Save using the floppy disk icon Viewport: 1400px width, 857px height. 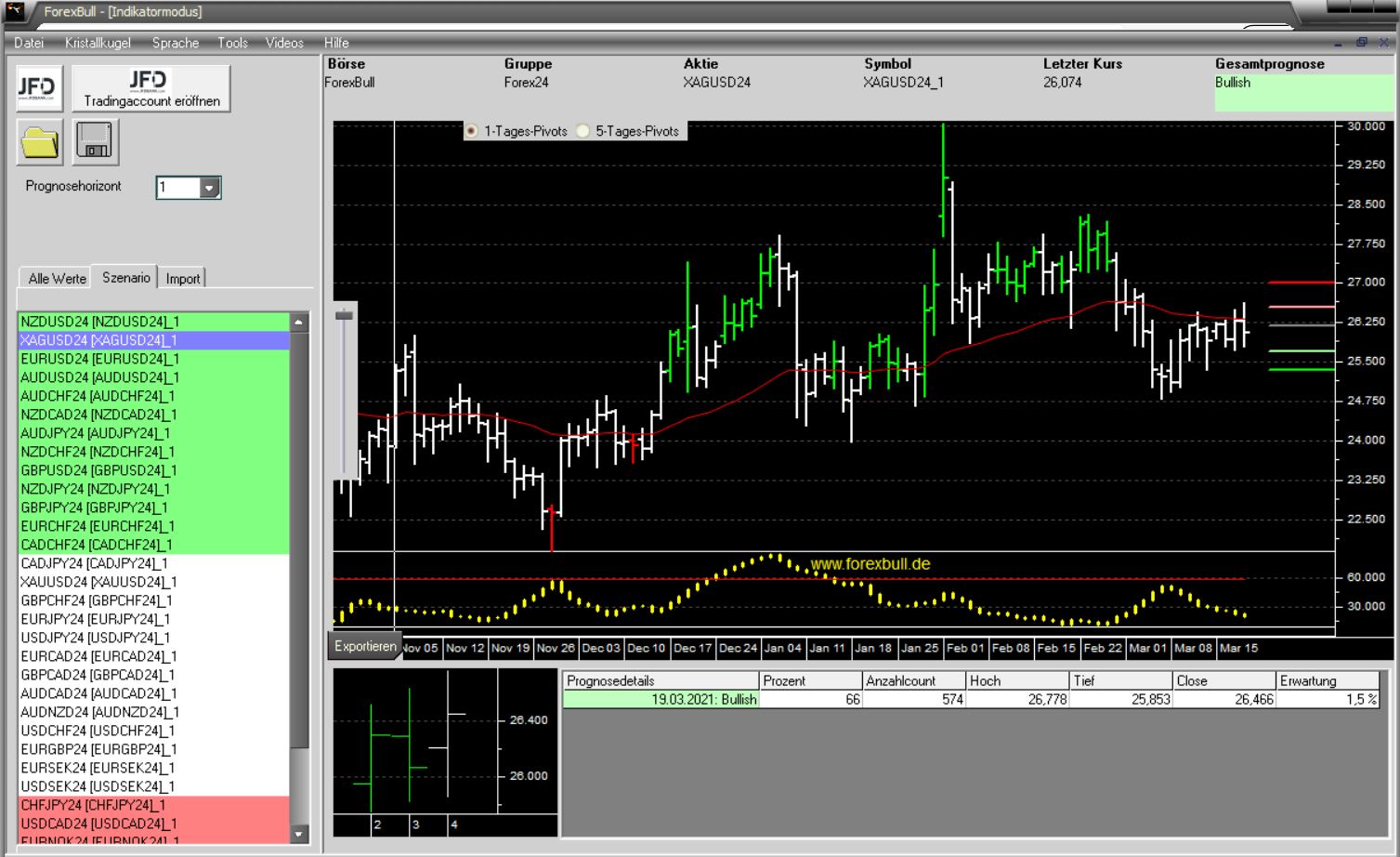(95, 142)
